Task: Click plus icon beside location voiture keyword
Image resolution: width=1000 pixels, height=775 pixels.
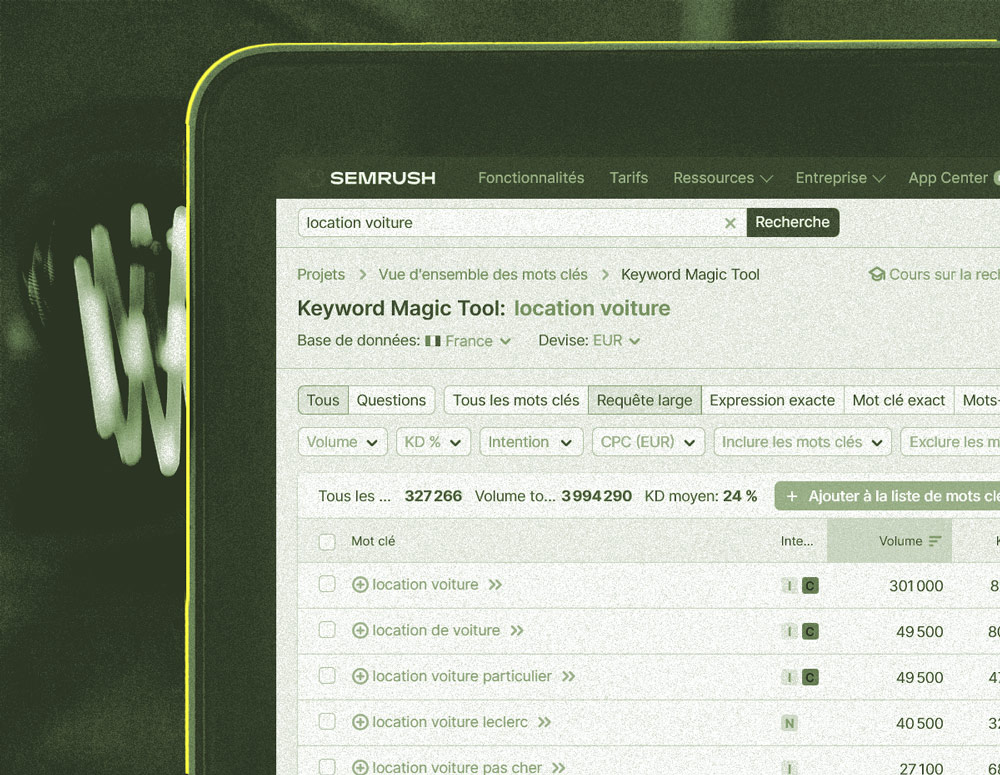Action: pos(360,585)
